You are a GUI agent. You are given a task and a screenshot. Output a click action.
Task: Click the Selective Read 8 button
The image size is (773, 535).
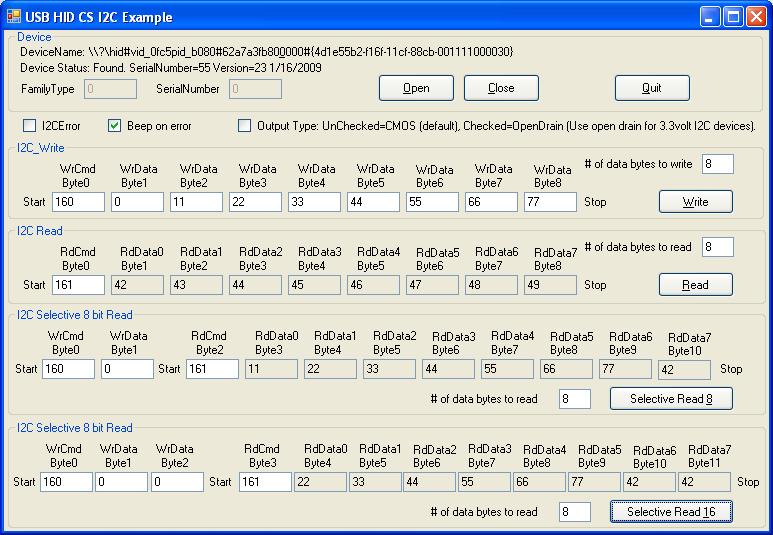671,398
